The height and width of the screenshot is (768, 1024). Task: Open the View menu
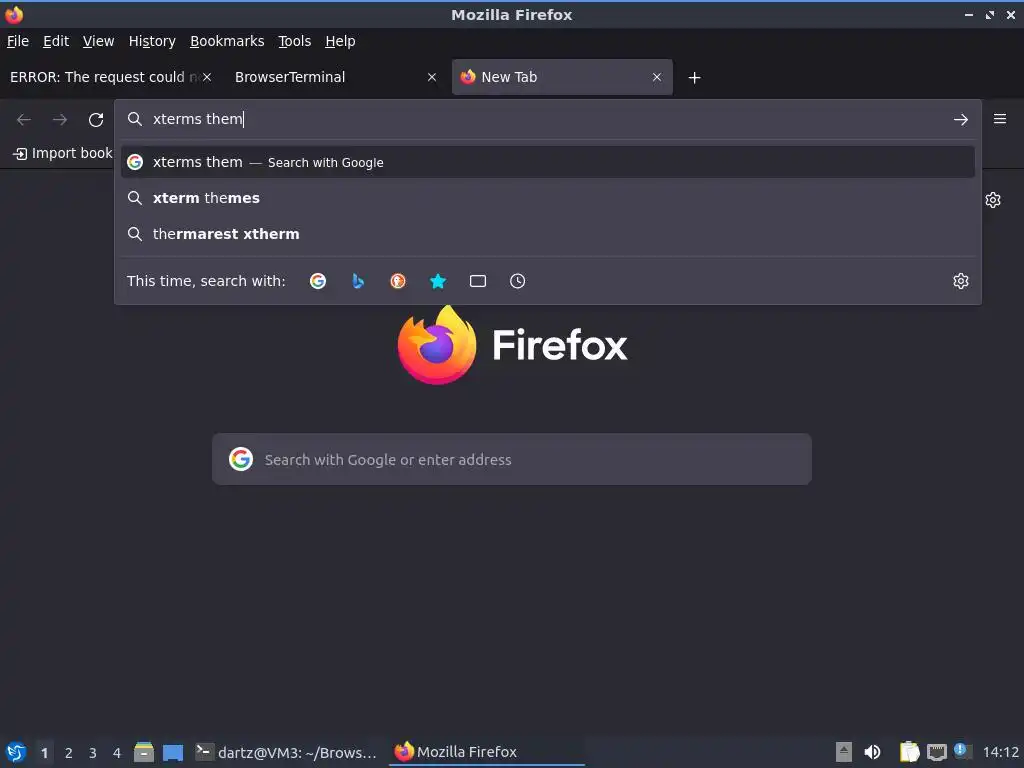(98, 41)
